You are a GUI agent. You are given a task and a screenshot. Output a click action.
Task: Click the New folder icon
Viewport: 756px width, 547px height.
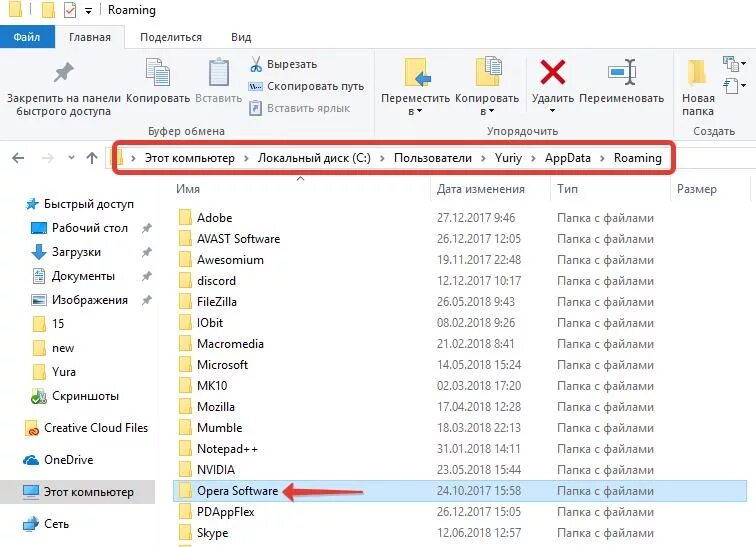[x=697, y=72]
